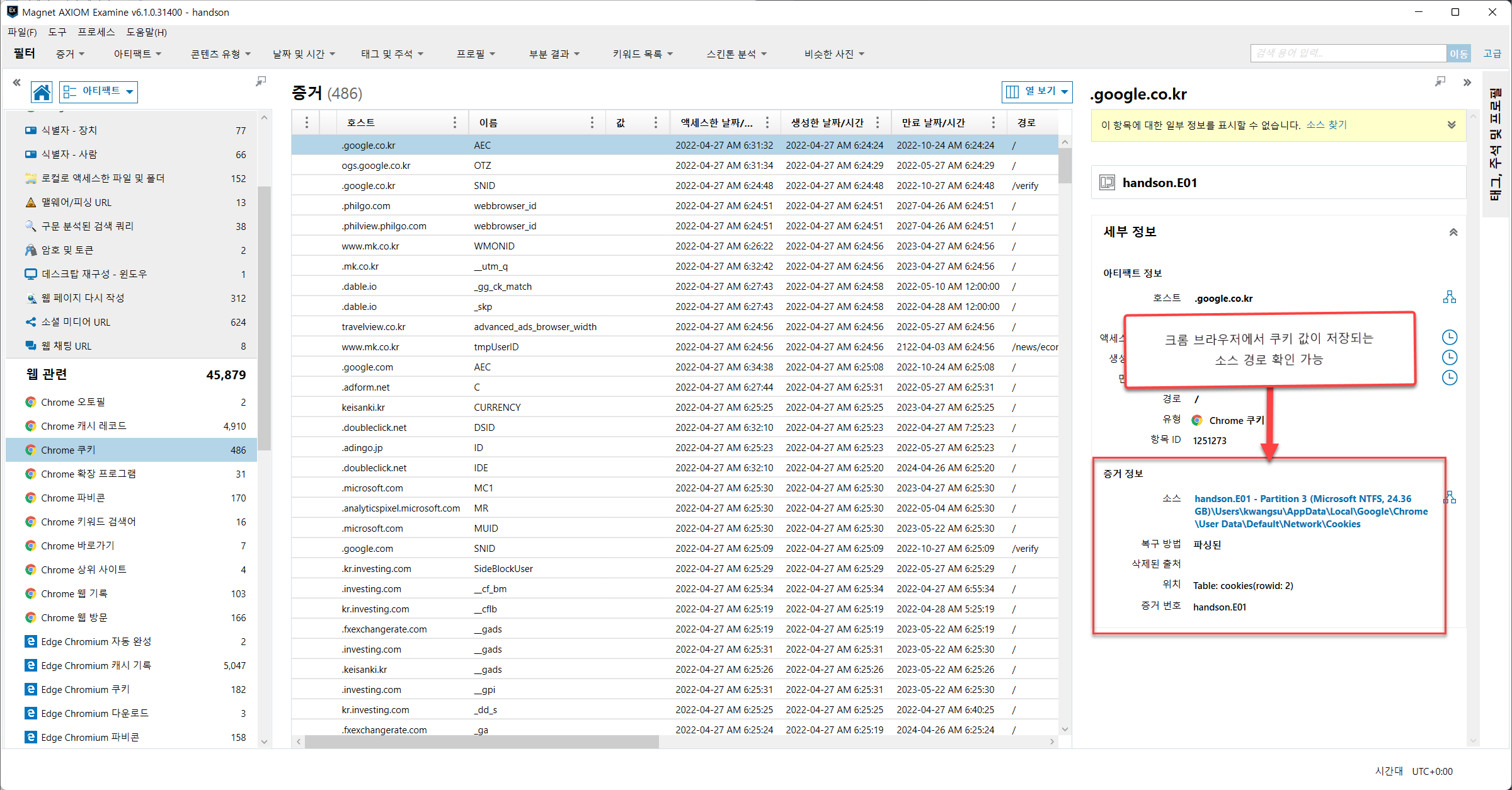Expand the 부분 결과 filter
The width and height of the screenshot is (1512, 790).
click(x=554, y=54)
